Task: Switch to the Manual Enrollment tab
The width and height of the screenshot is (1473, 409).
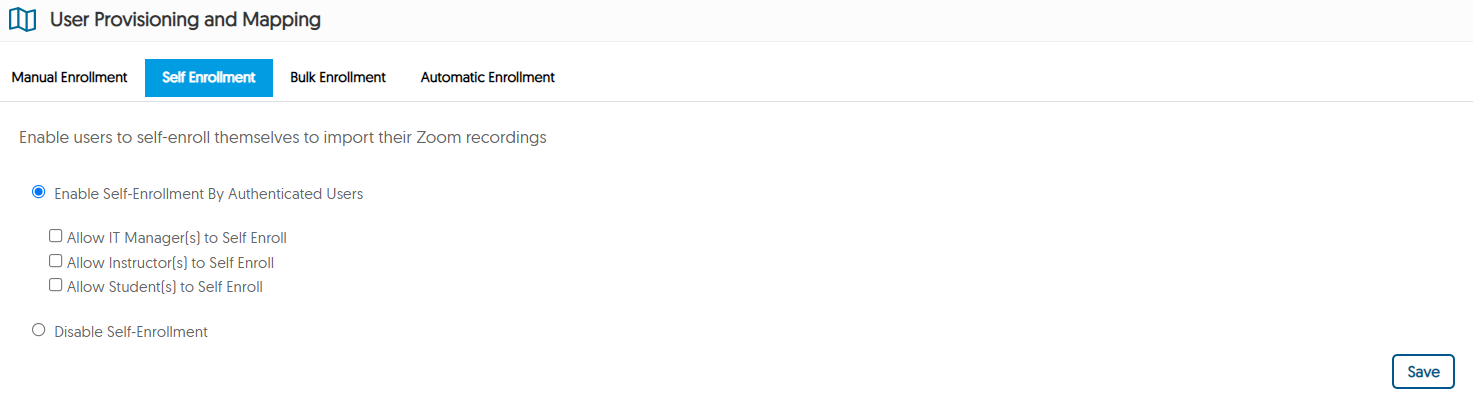Action: 70,77
